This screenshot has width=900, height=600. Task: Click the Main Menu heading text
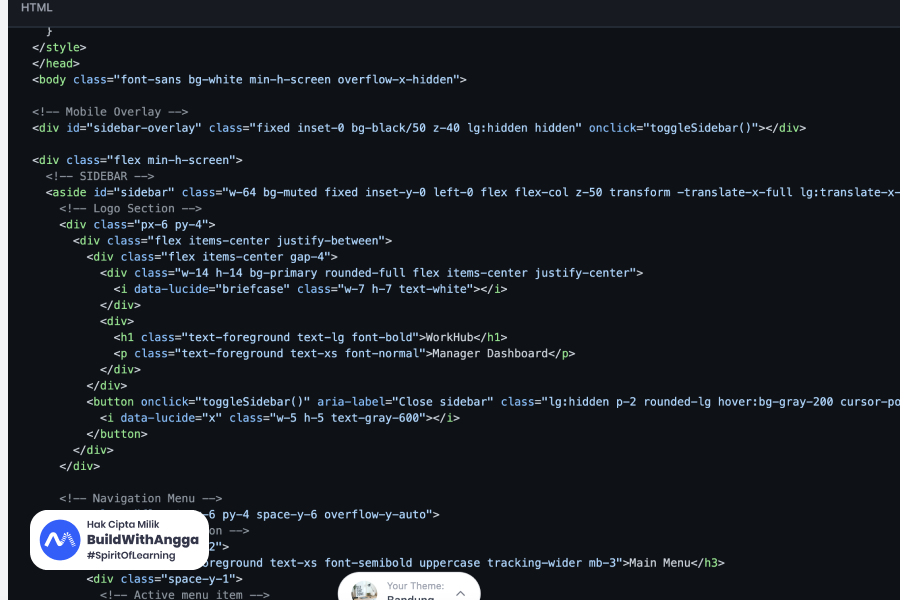coord(659,562)
